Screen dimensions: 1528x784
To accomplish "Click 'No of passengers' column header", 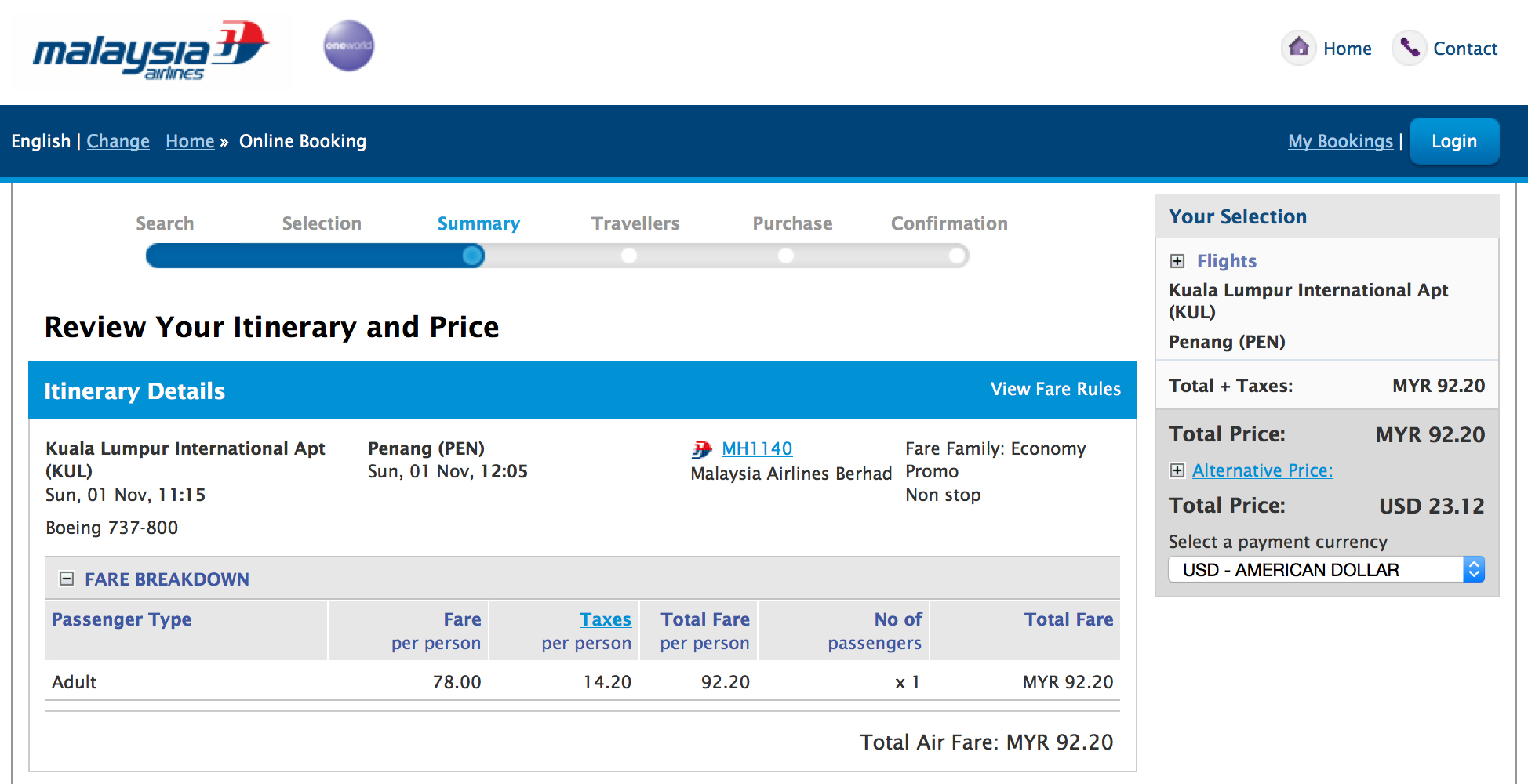I will click(875, 631).
